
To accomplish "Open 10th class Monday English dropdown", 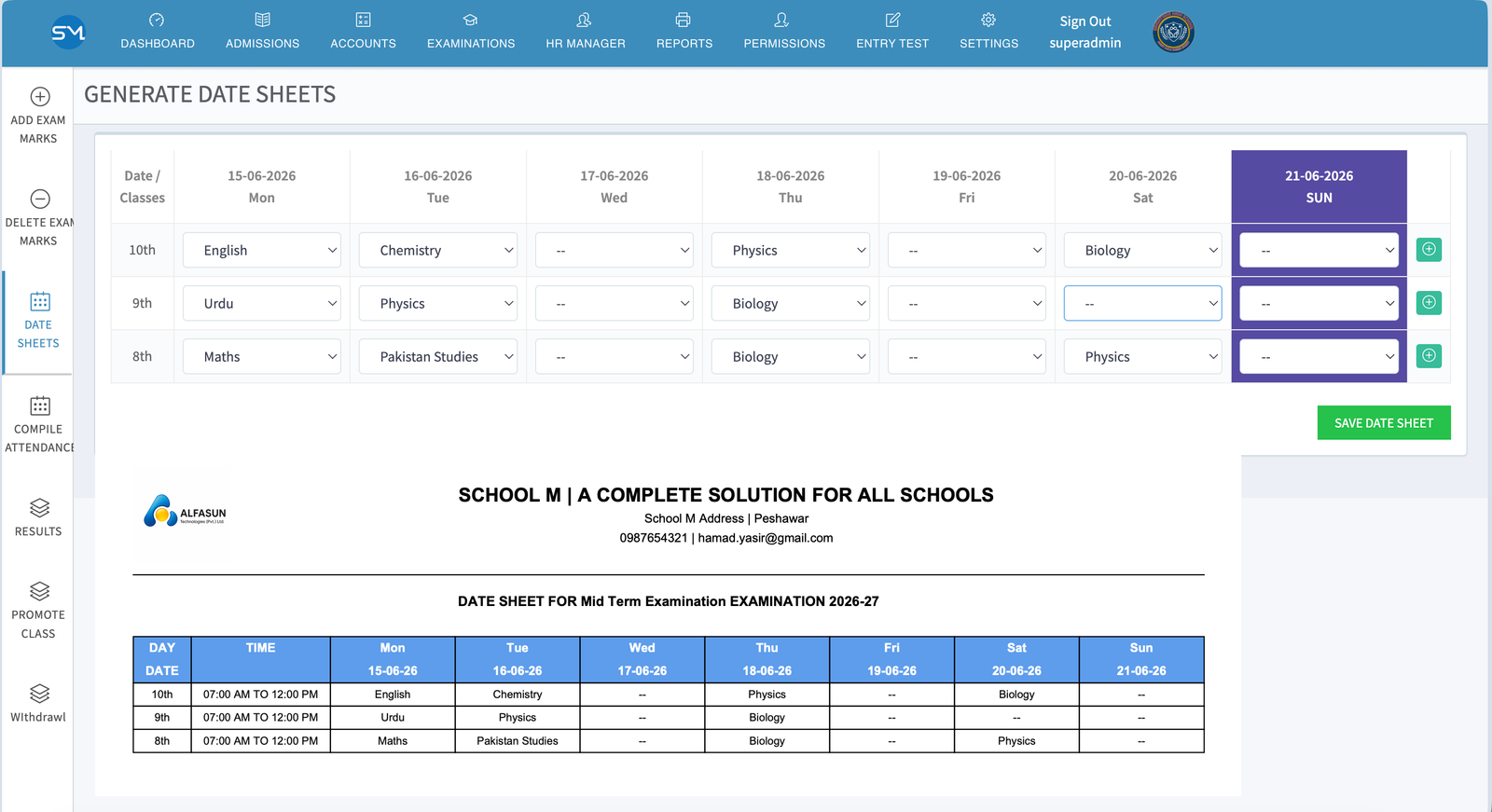I will [262, 250].
